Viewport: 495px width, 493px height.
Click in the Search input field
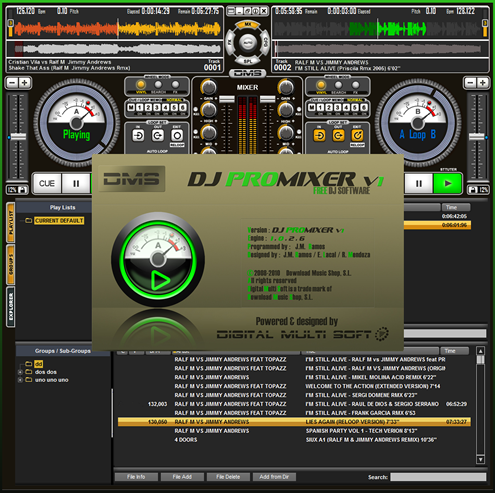pyautogui.click(x=438, y=477)
